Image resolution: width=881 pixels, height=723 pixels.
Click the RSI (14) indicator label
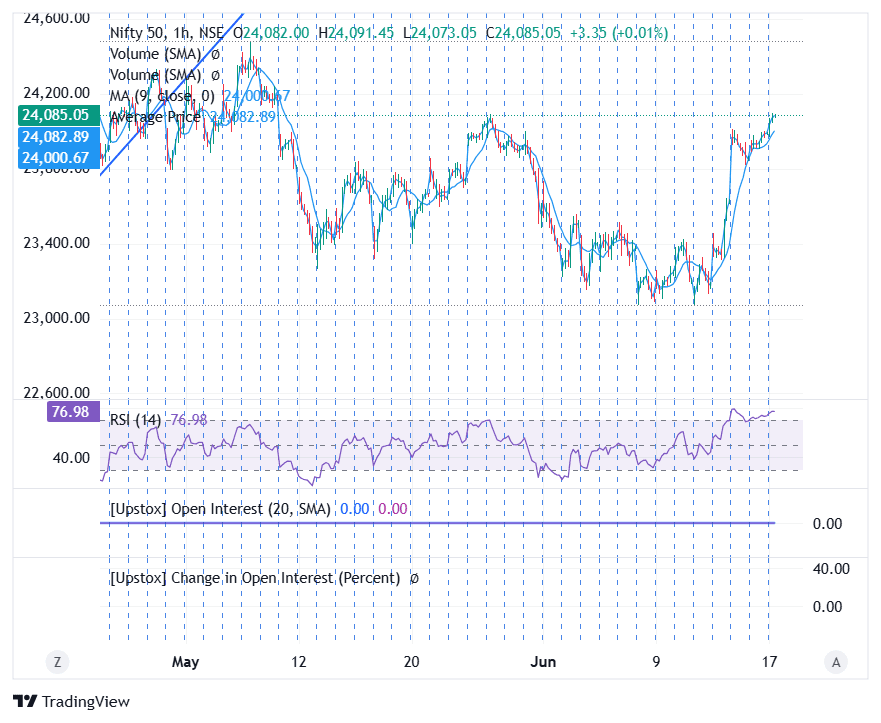pos(135,420)
